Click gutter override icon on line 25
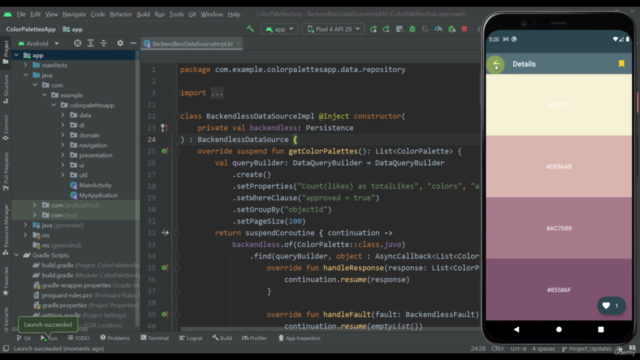This screenshot has height=360, width=640. click(164, 151)
